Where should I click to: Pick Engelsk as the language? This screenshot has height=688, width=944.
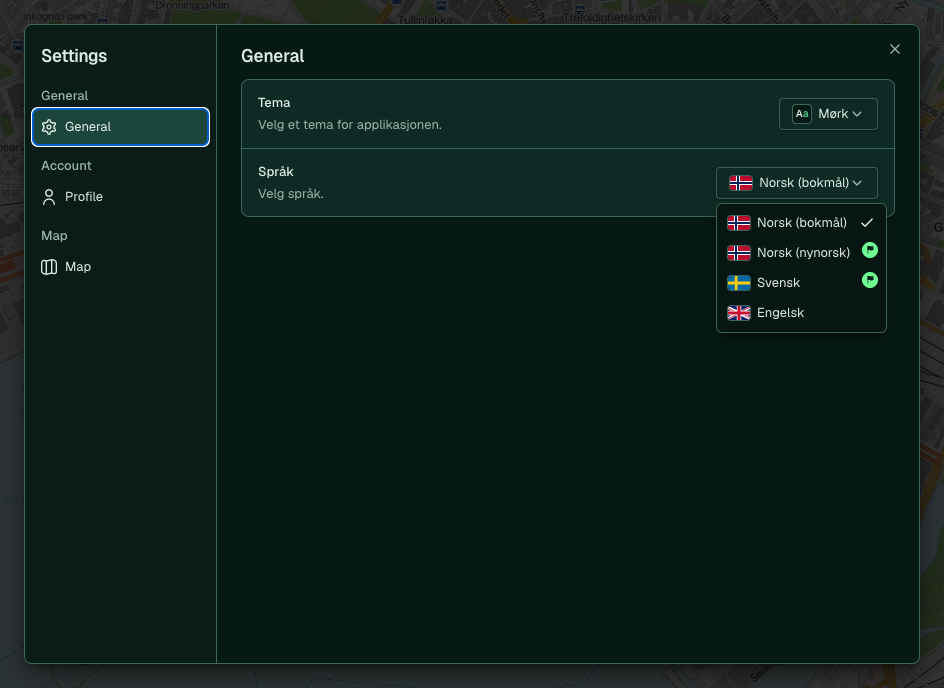point(801,313)
